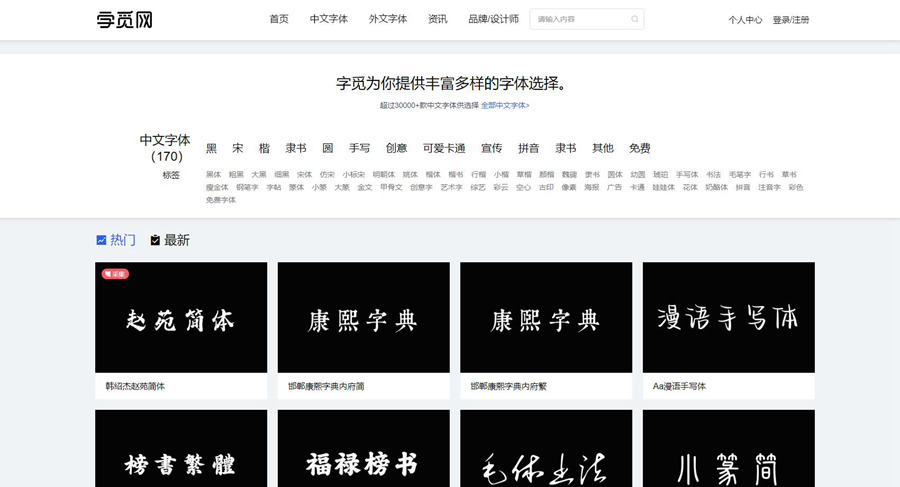Select the 免费 font category
The height and width of the screenshot is (487, 900).
[x=639, y=148]
